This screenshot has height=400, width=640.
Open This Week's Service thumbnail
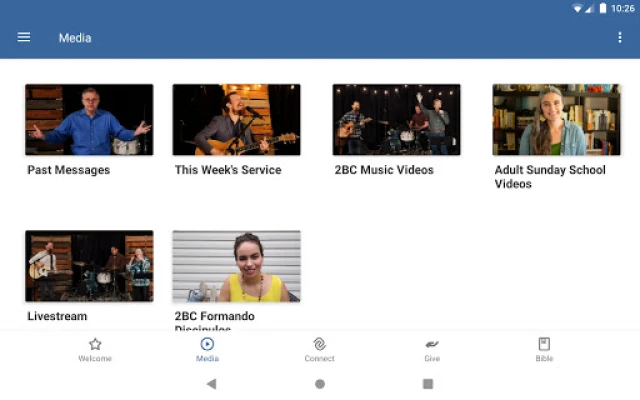(236, 119)
